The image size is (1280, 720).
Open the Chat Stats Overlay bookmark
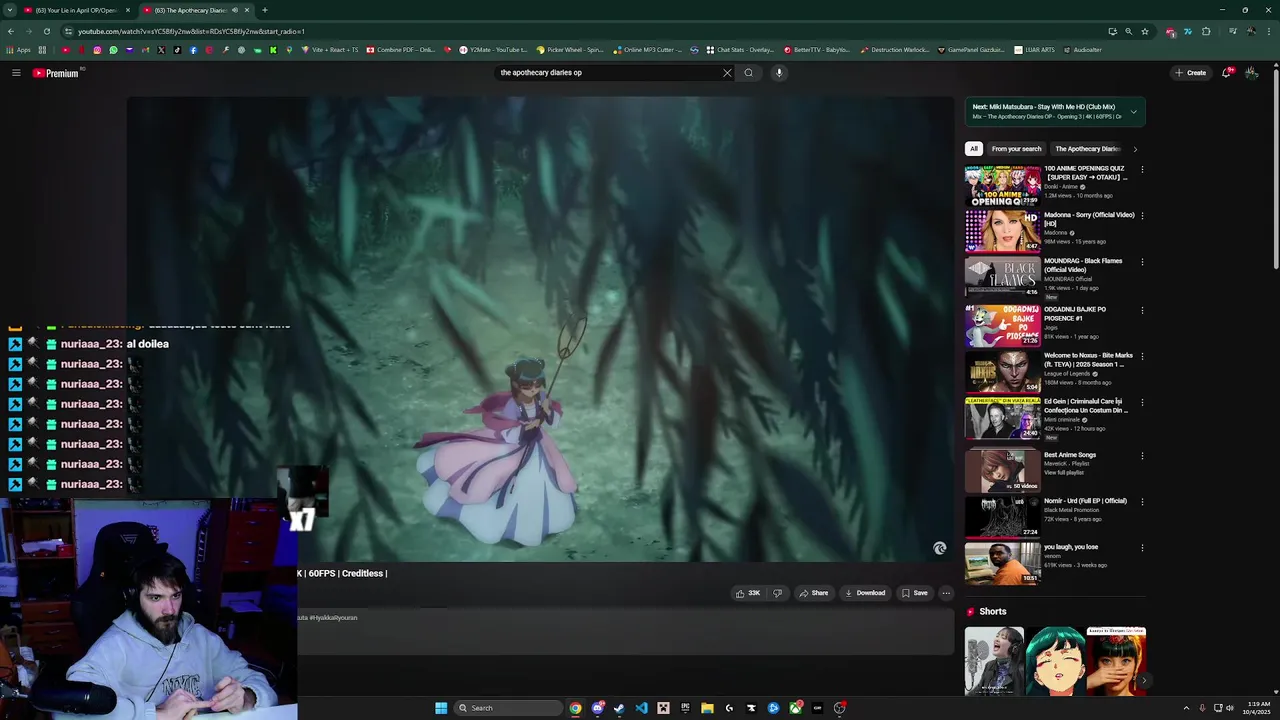741,49
